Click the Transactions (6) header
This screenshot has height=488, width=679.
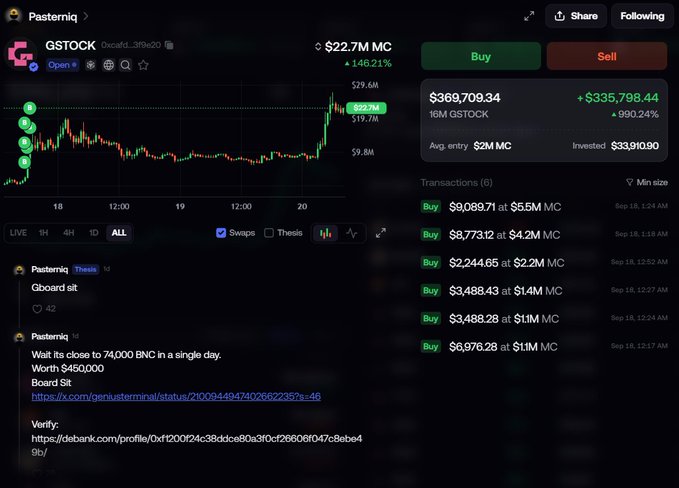[456, 183]
